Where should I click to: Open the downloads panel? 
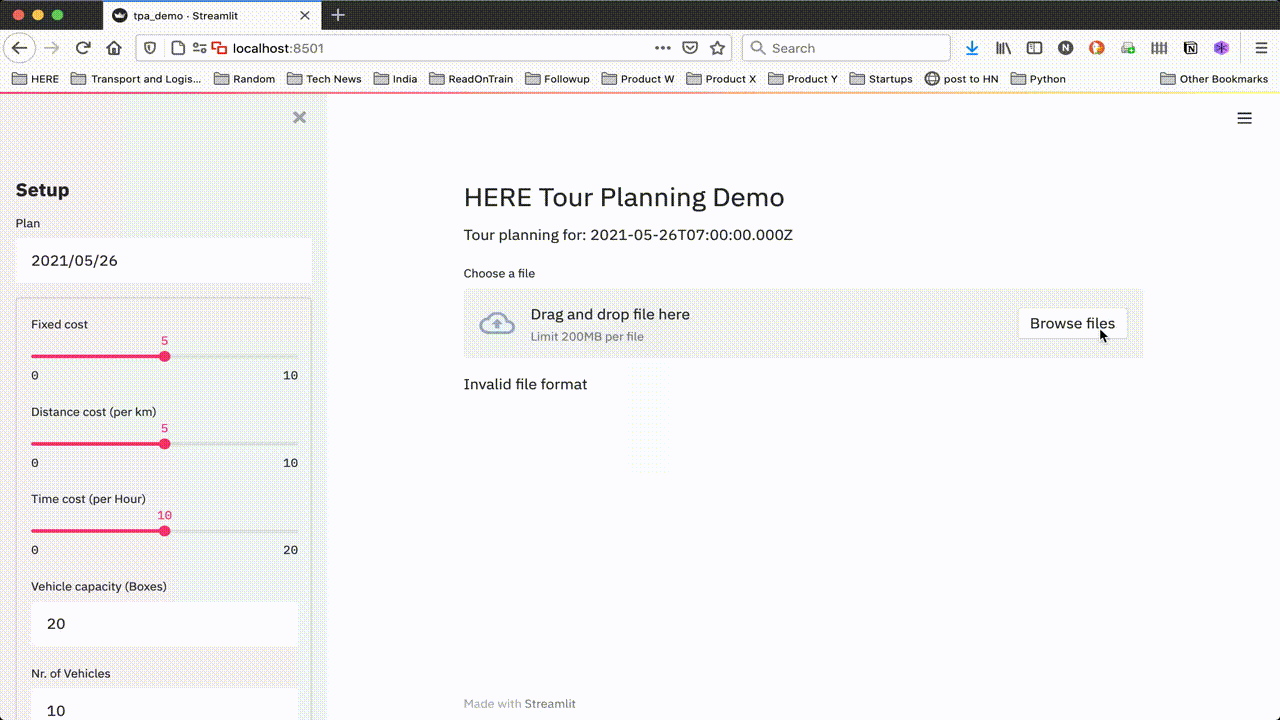click(972, 48)
